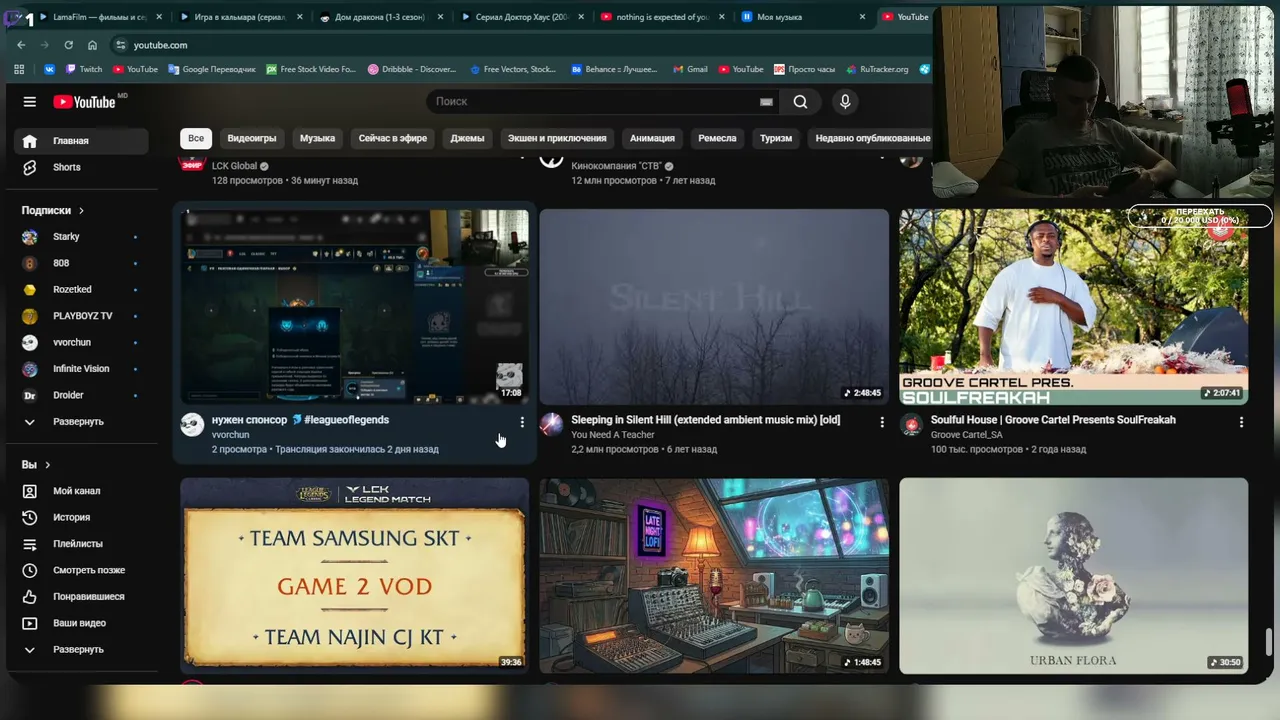
Task: Open the browser apps grid icon
Action: [19, 69]
